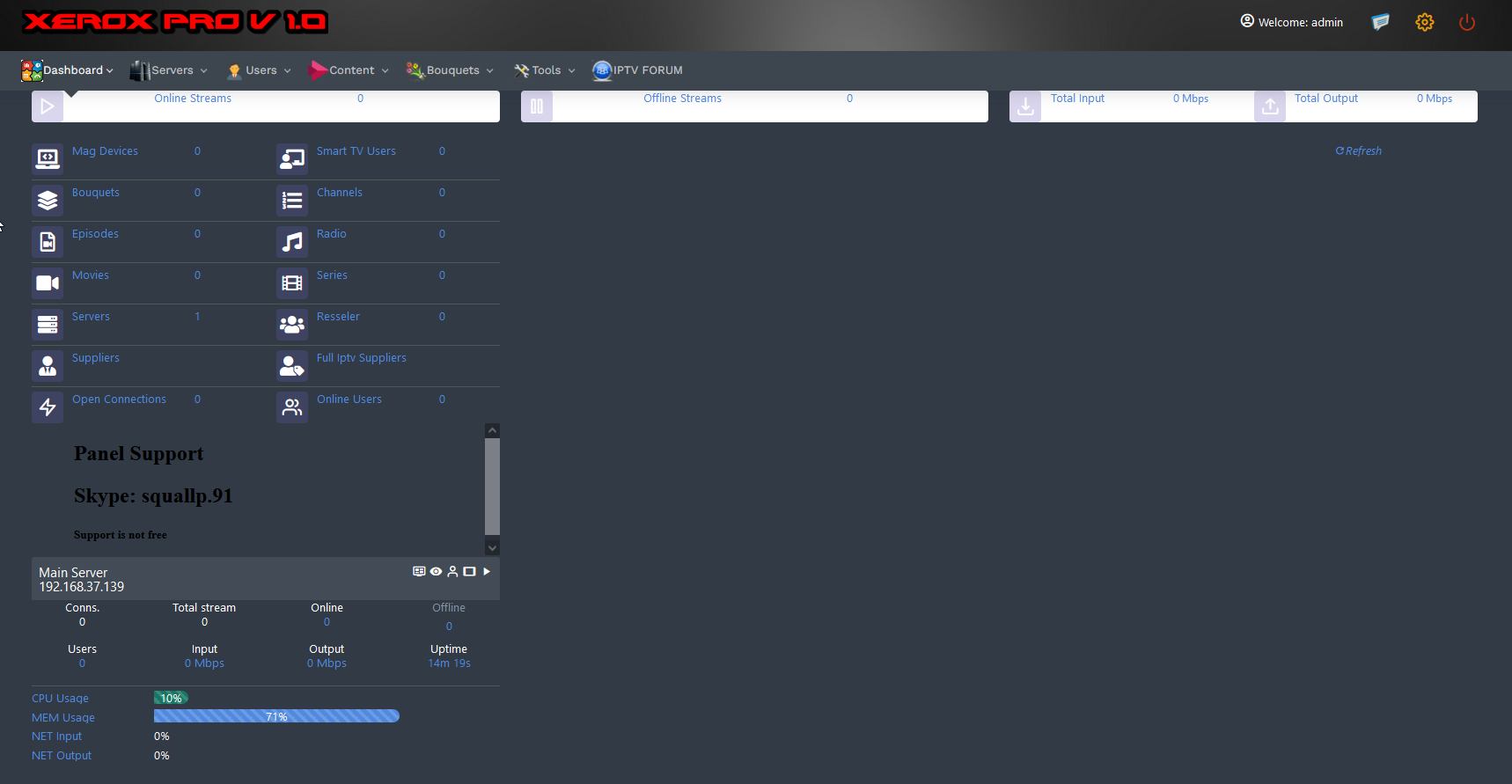Log out with the red power icon
This screenshot has width=1512, height=784.
coord(1467,22)
